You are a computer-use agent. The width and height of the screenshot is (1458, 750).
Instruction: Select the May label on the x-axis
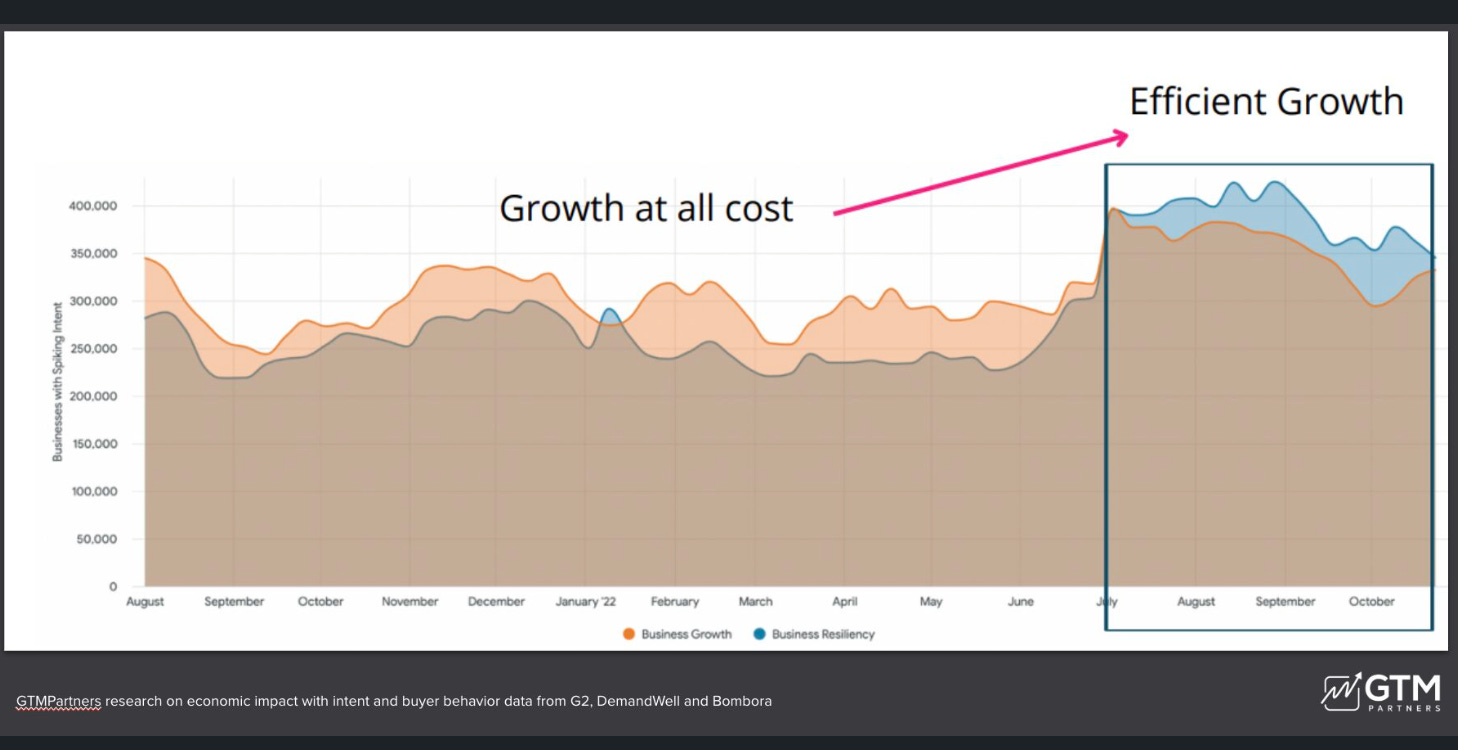tap(930, 601)
